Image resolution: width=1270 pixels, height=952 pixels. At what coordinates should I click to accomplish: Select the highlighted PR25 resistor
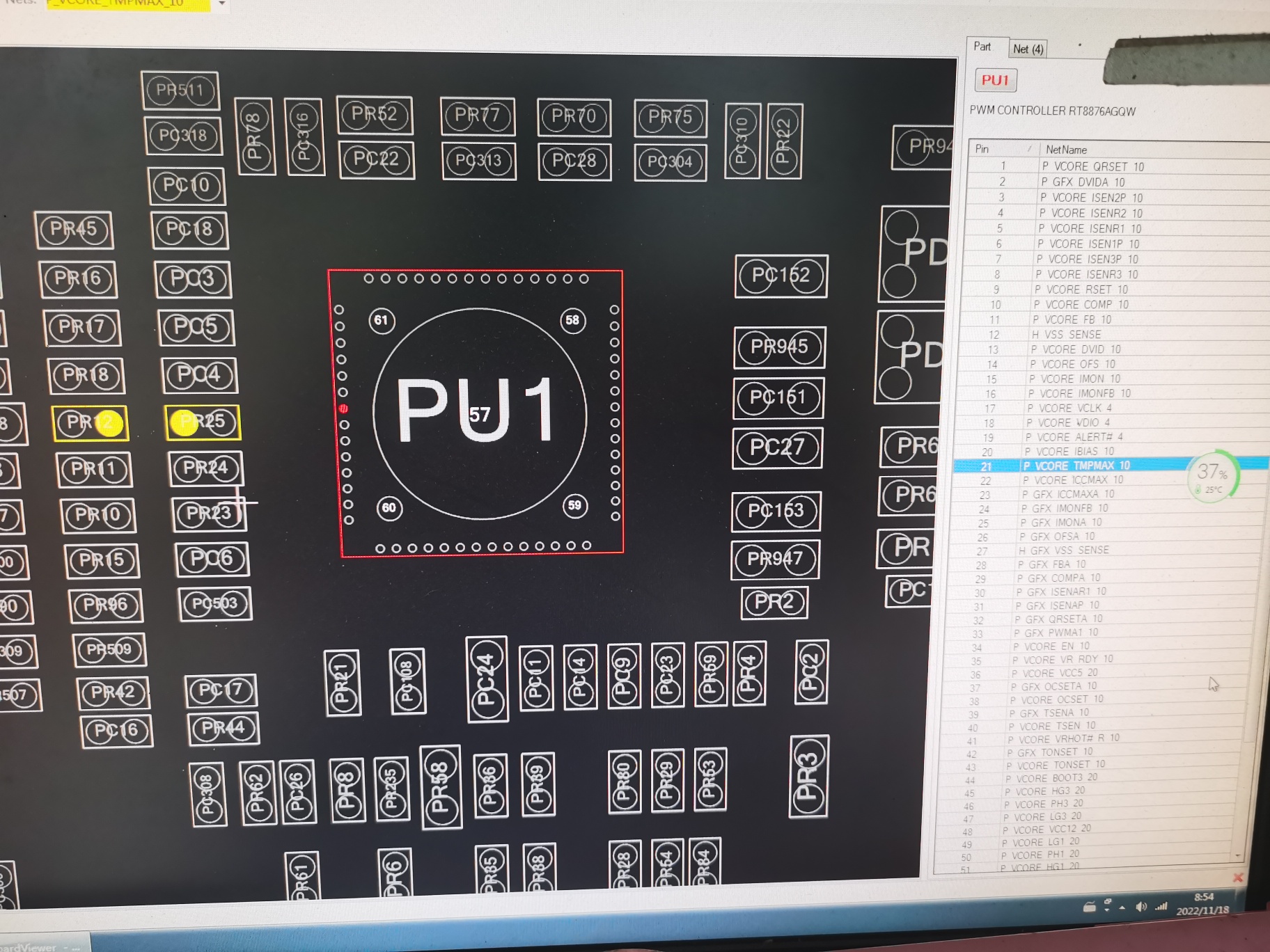coord(203,422)
